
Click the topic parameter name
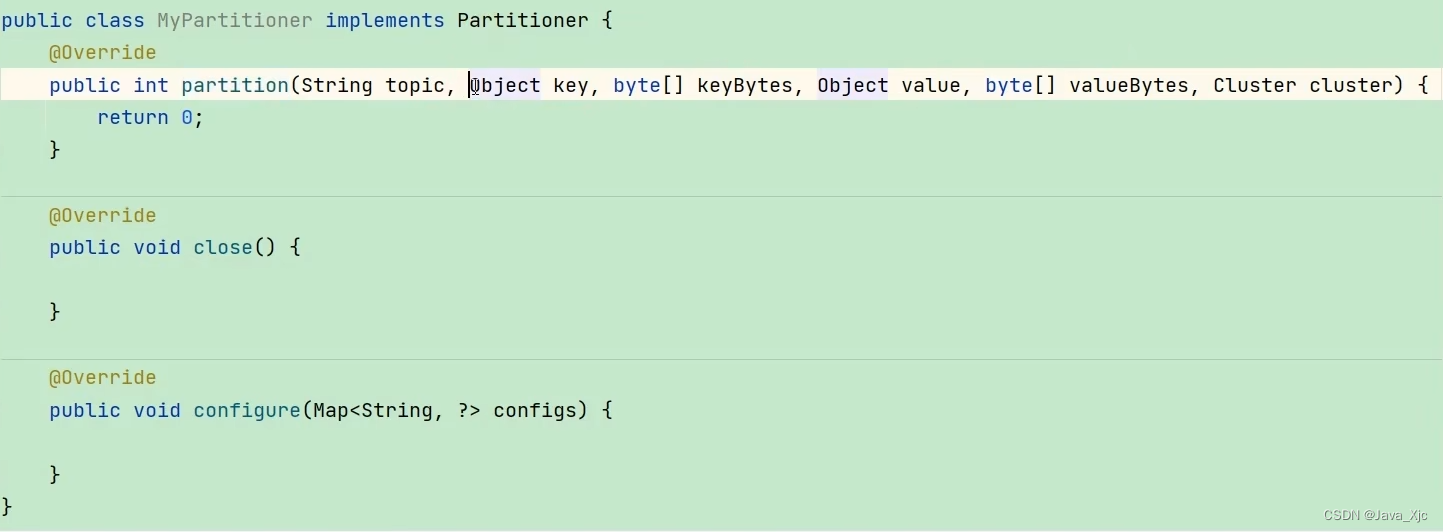coord(415,85)
